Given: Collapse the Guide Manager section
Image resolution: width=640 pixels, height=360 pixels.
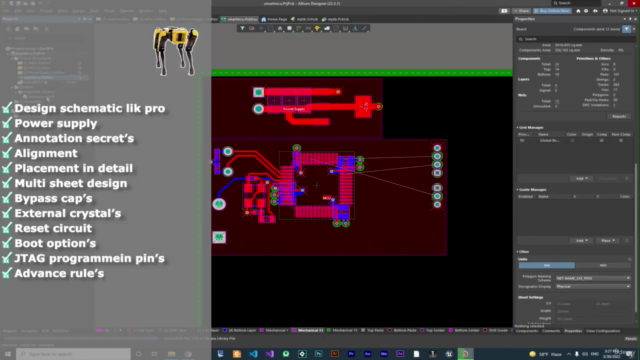Looking at the screenshot, I should (518, 189).
